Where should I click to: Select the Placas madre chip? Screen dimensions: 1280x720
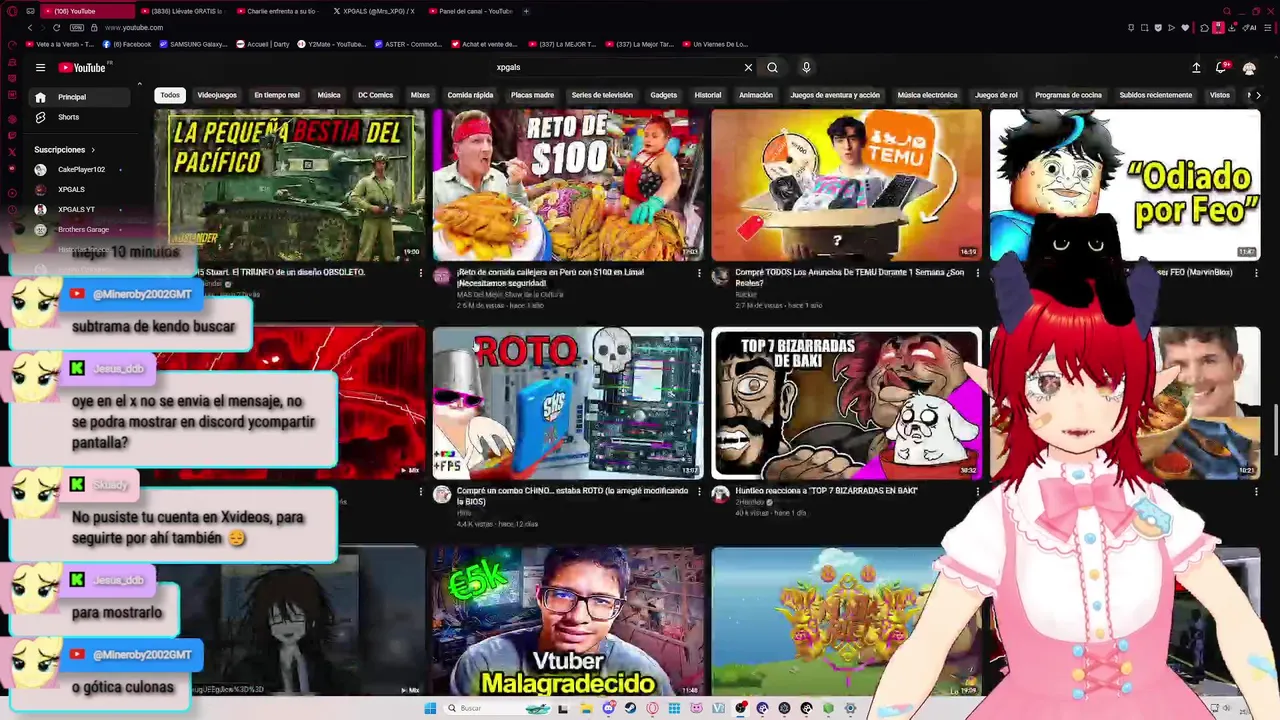[532, 95]
